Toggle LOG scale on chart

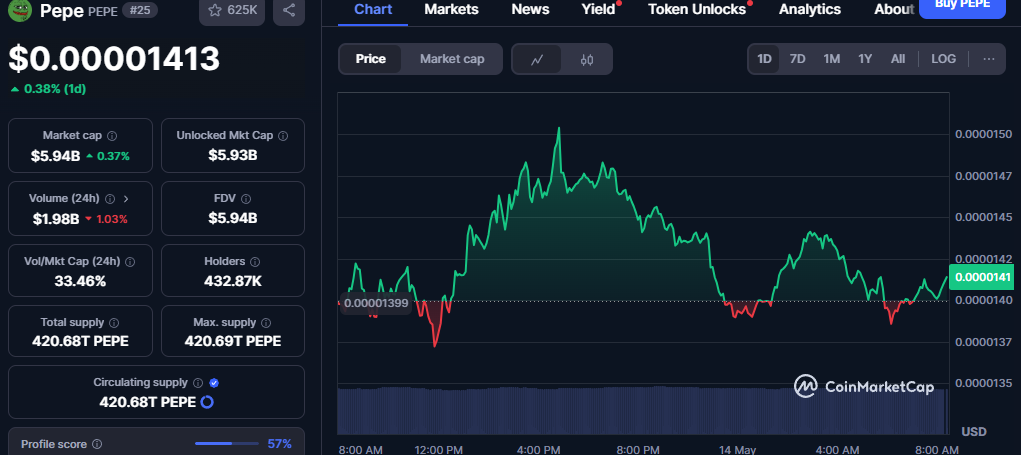(944, 59)
